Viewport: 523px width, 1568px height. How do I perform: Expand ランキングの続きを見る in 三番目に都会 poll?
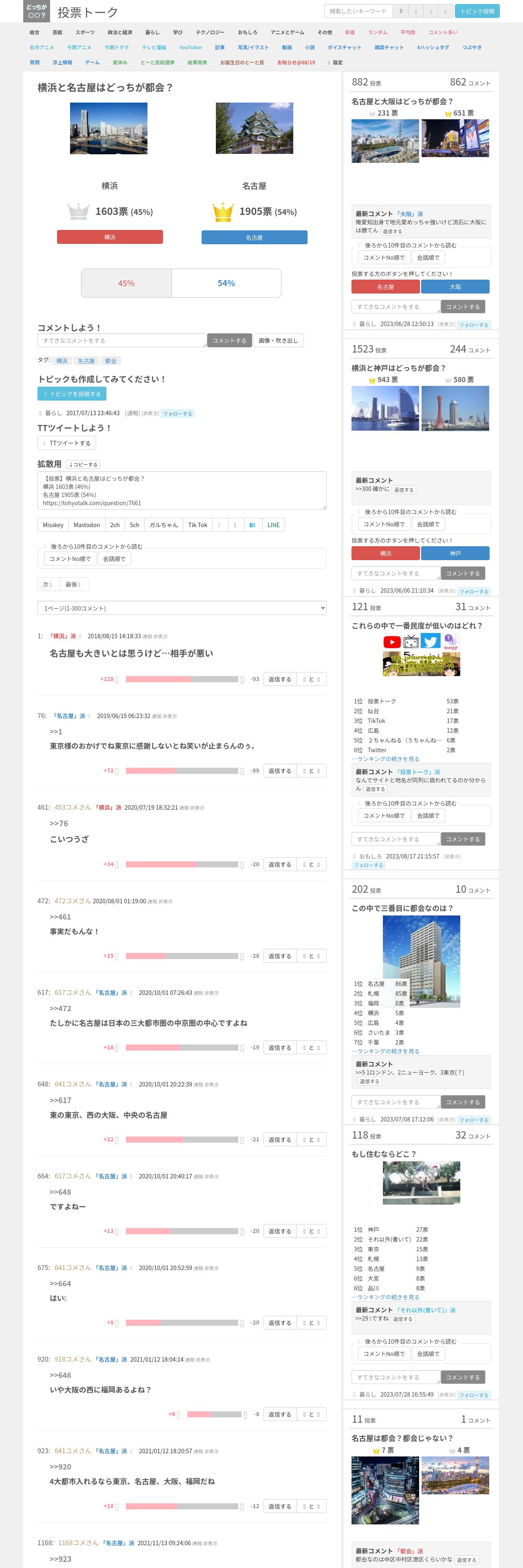click(385, 1051)
